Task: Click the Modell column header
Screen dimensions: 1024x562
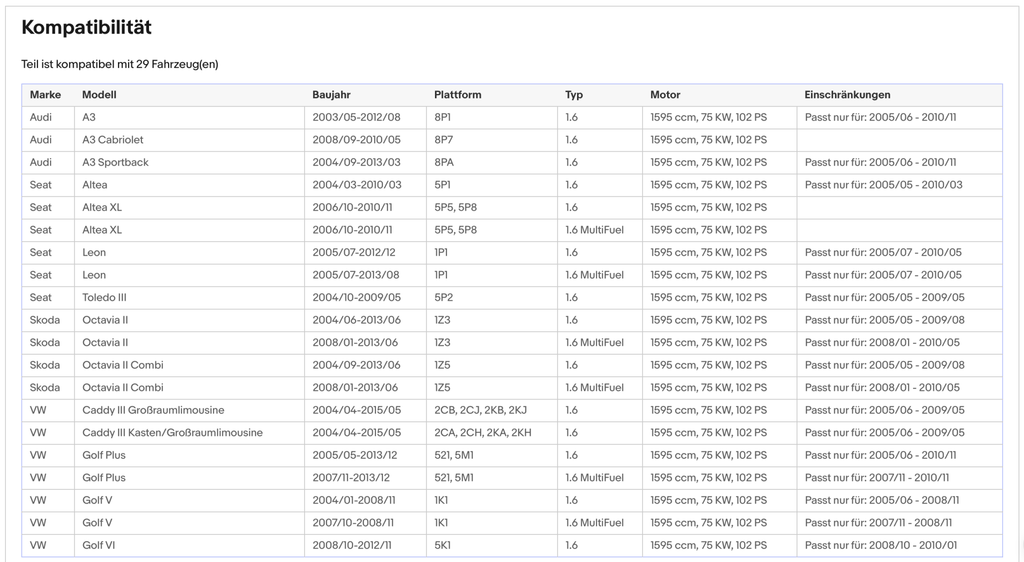Action: point(99,95)
